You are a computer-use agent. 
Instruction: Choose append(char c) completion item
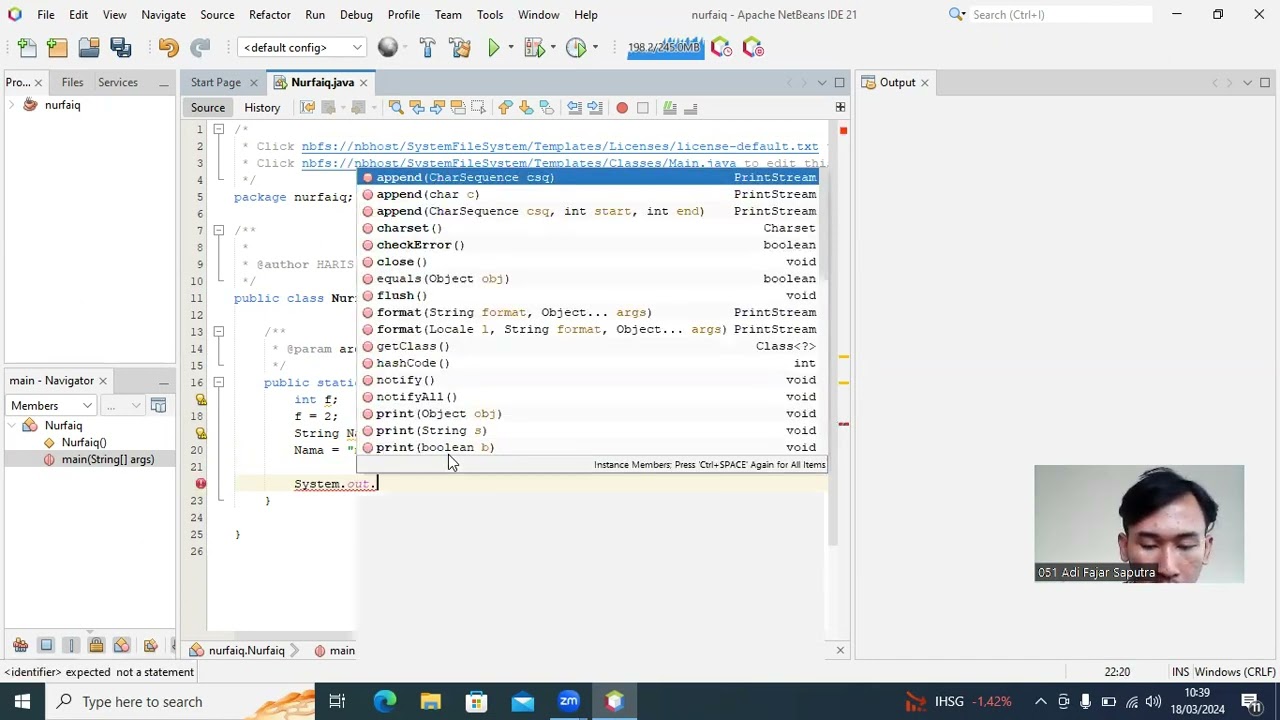point(590,194)
